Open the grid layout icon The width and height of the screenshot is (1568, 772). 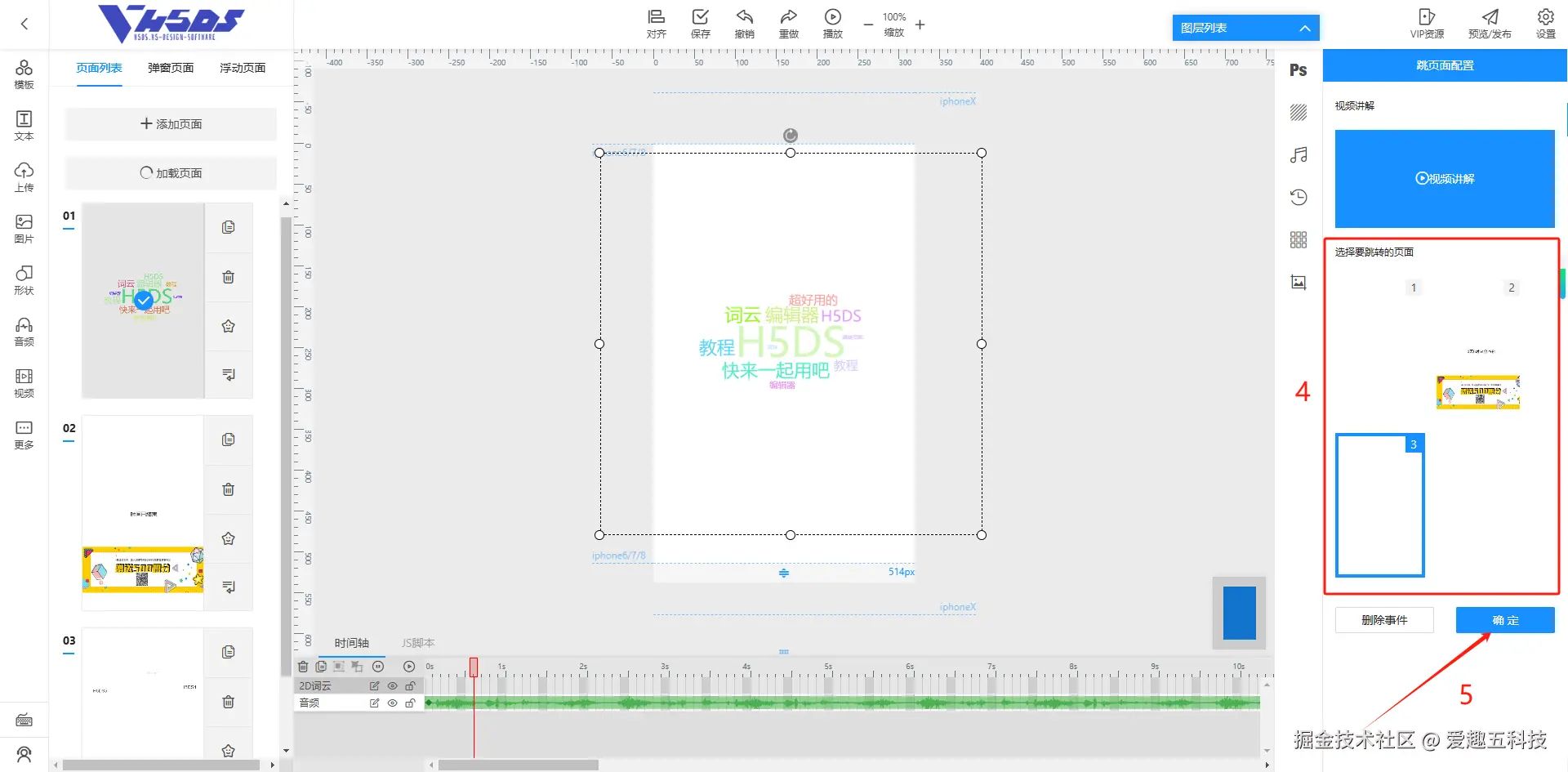1298,239
